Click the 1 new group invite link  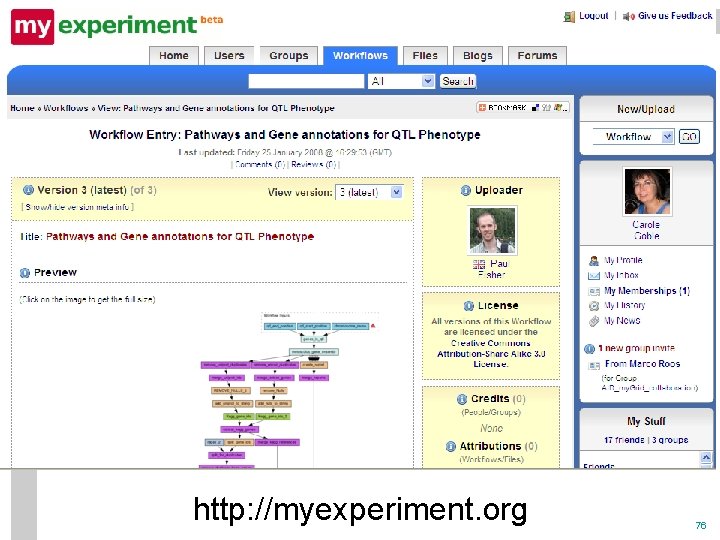point(636,348)
